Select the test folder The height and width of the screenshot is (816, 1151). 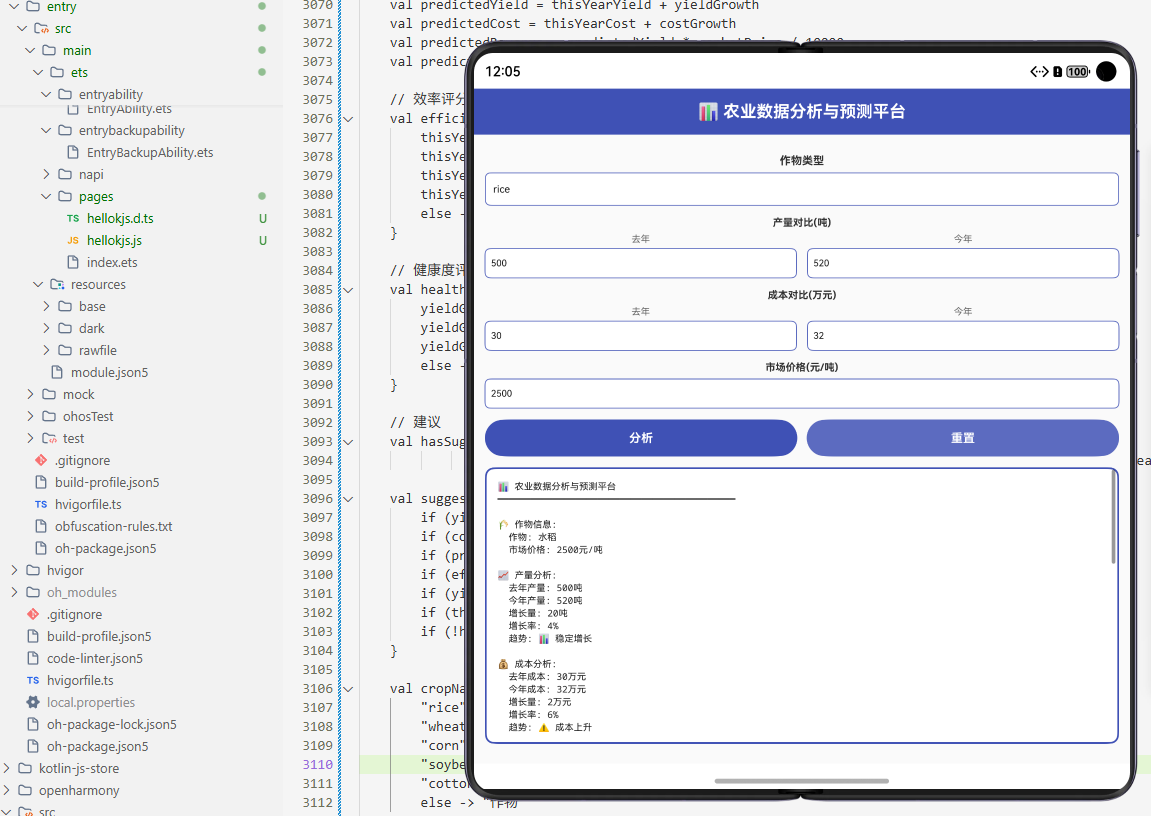[x=73, y=439]
